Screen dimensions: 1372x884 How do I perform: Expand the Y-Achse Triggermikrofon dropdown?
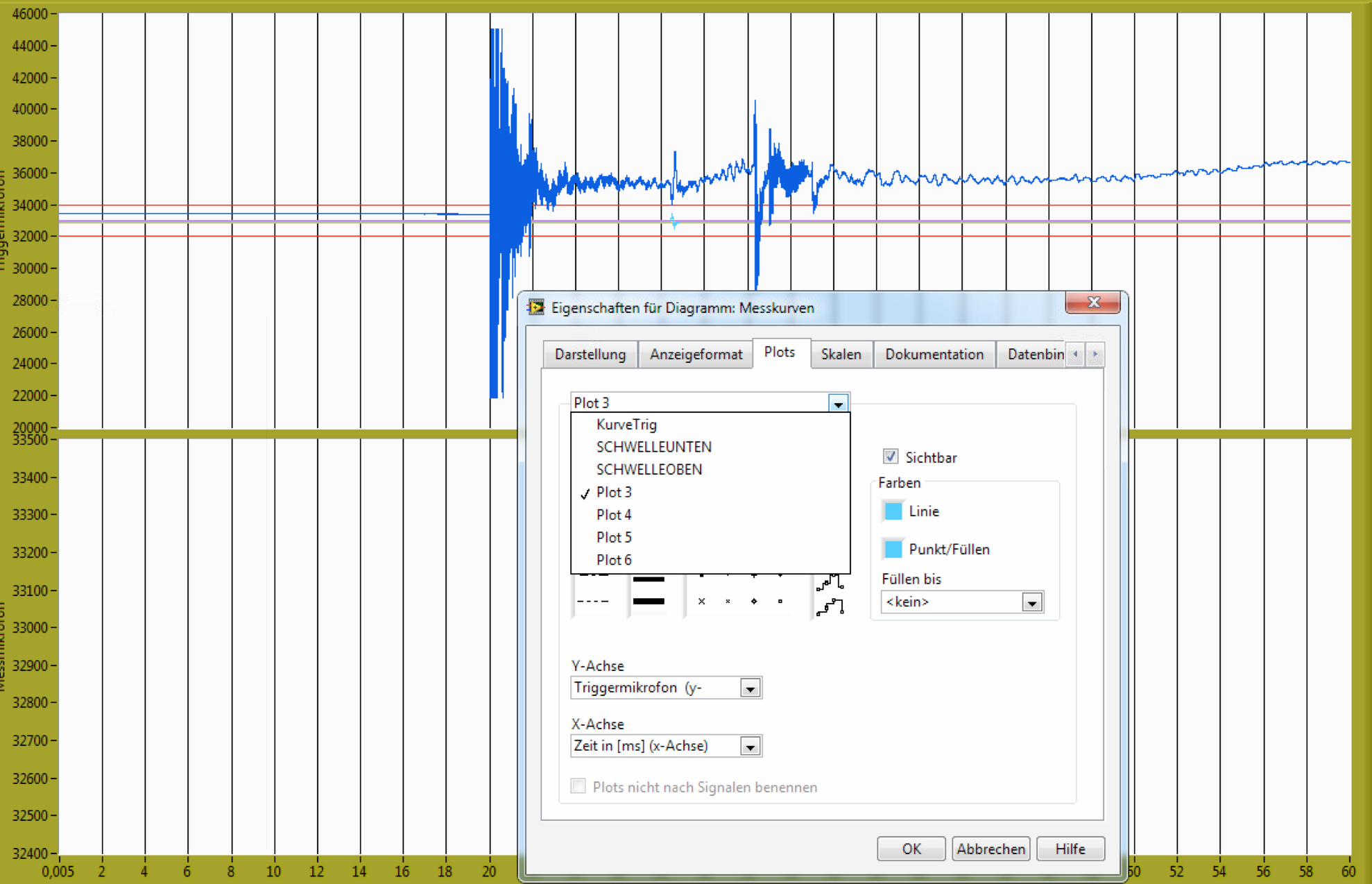coord(750,688)
